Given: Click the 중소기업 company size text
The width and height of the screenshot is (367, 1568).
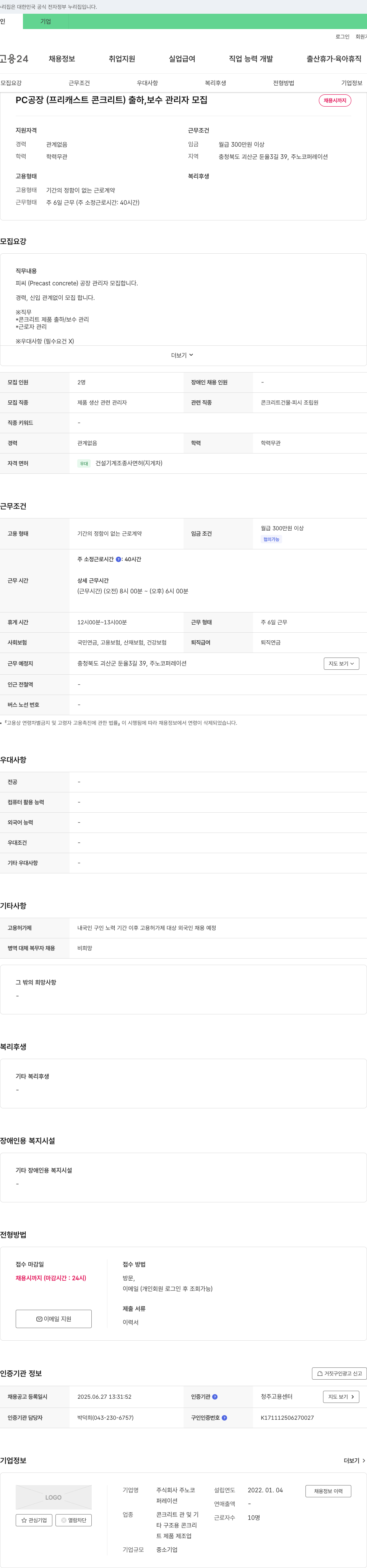Looking at the screenshot, I should point(167,1549).
